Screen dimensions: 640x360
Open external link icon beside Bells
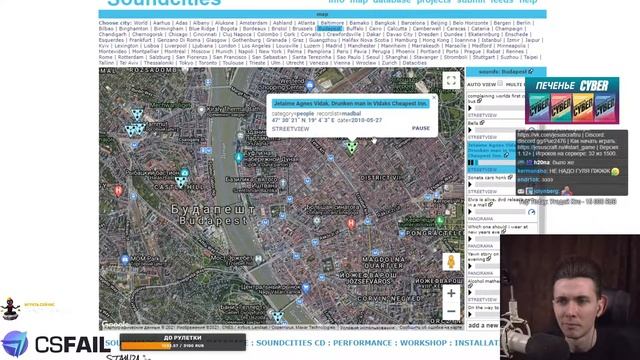pyautogui.click(x=482, y=122)
